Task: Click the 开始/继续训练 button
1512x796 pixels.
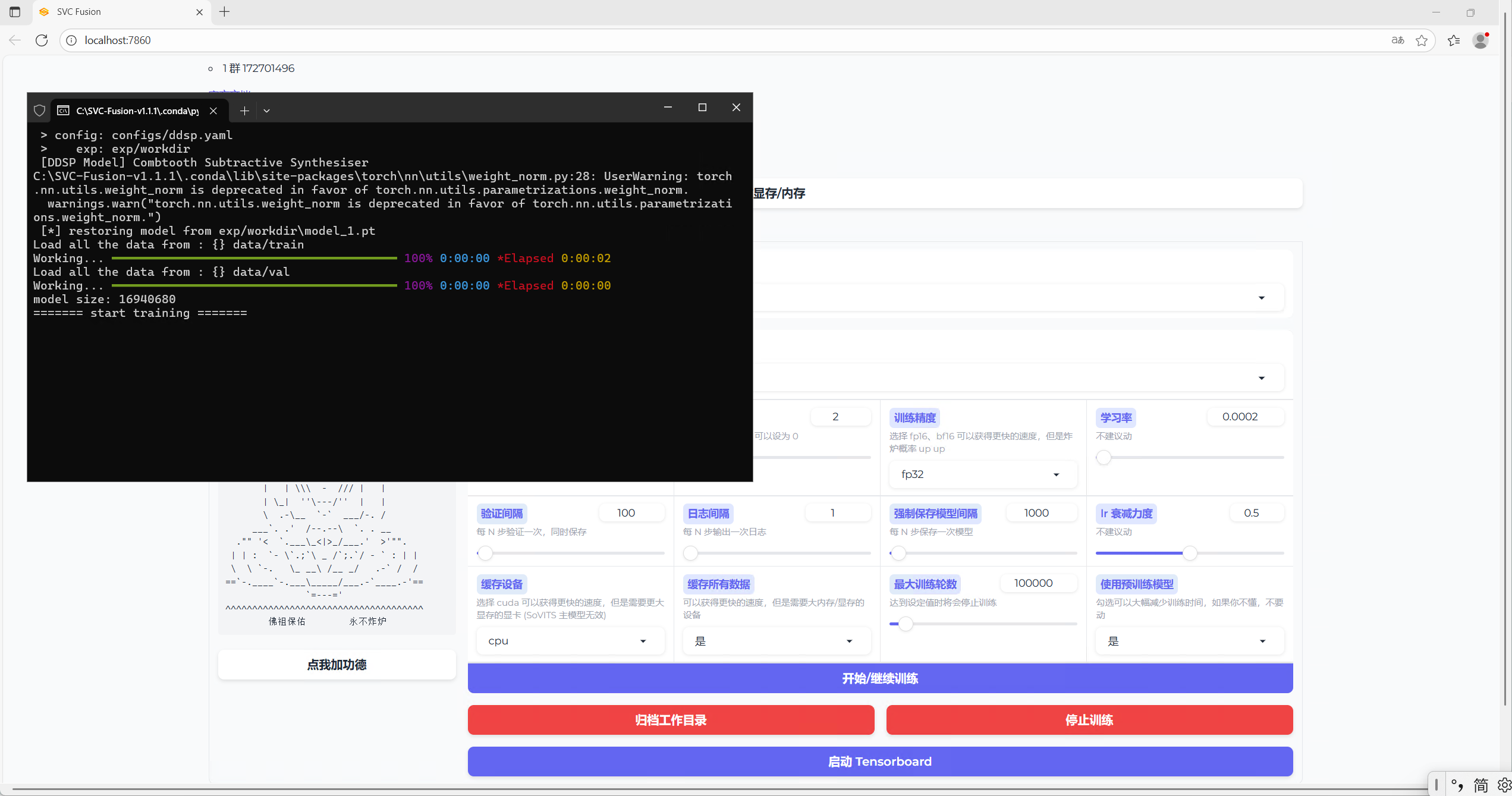Action: coord(880,678)
